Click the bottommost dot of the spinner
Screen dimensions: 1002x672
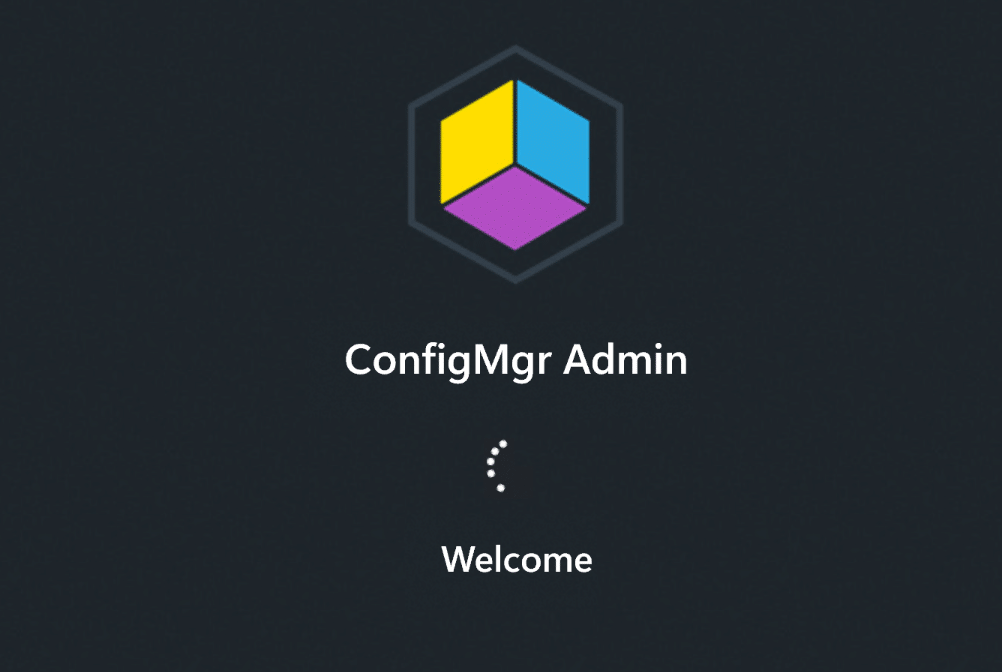click(x=501, y=488)
